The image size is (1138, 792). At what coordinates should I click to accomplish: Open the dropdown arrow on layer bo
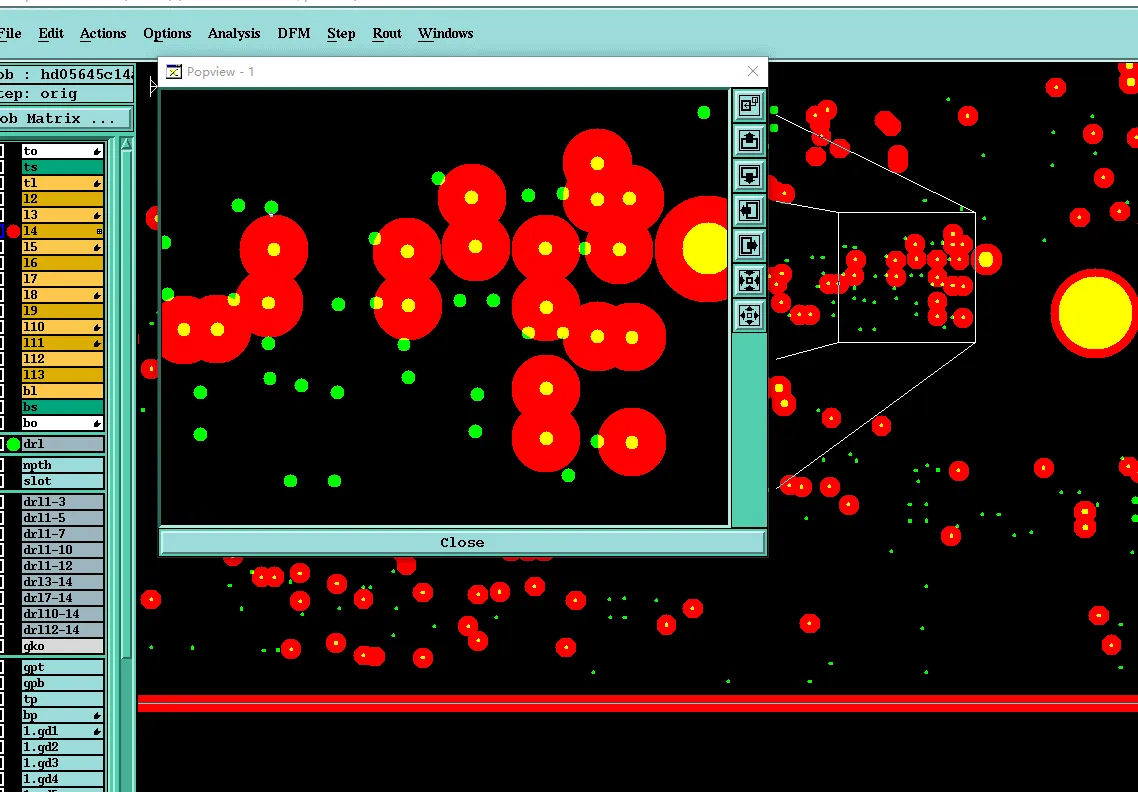tap(96, 422)
